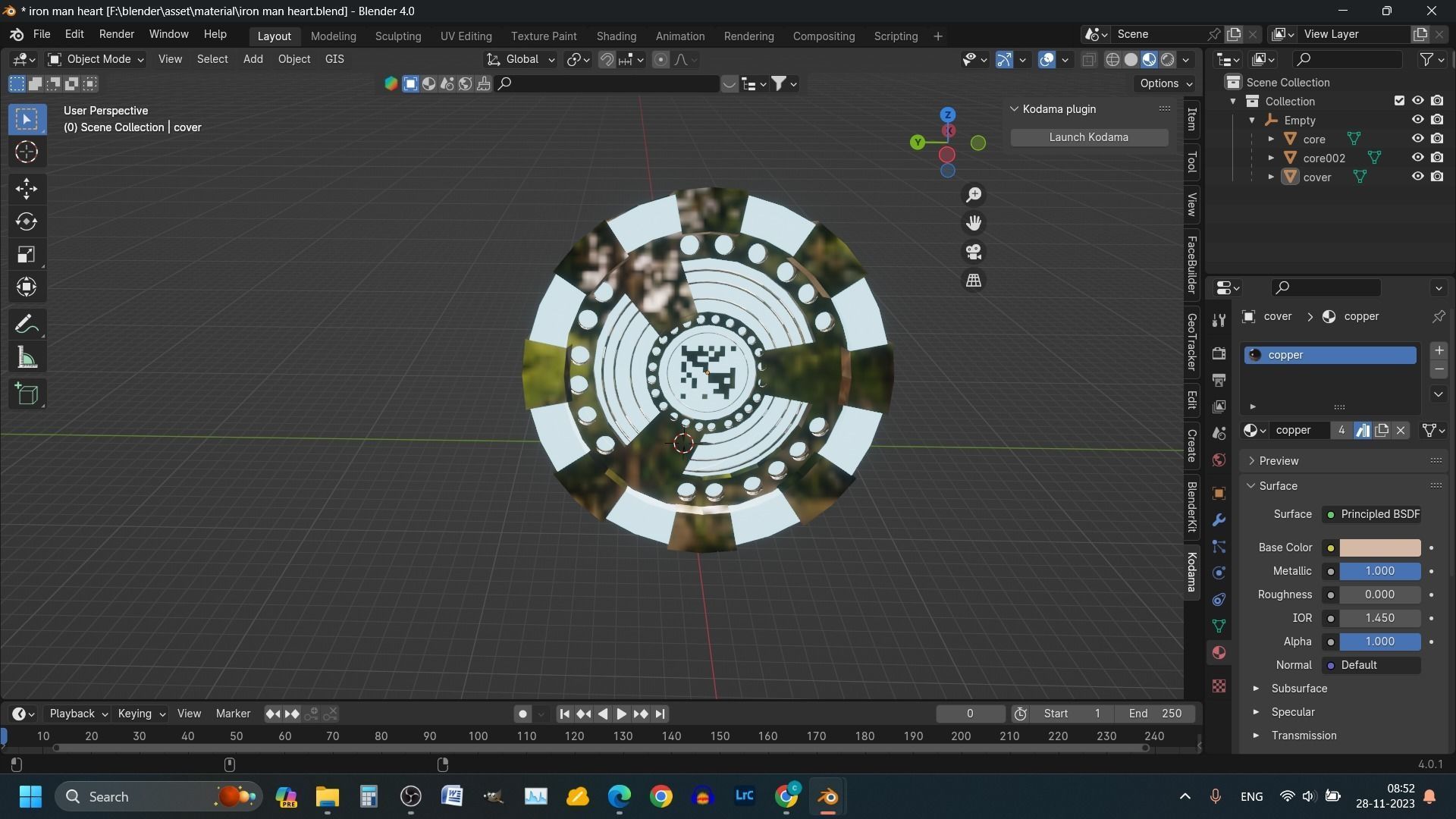
Task: Pin the copper material properties
Action: 1438,317
